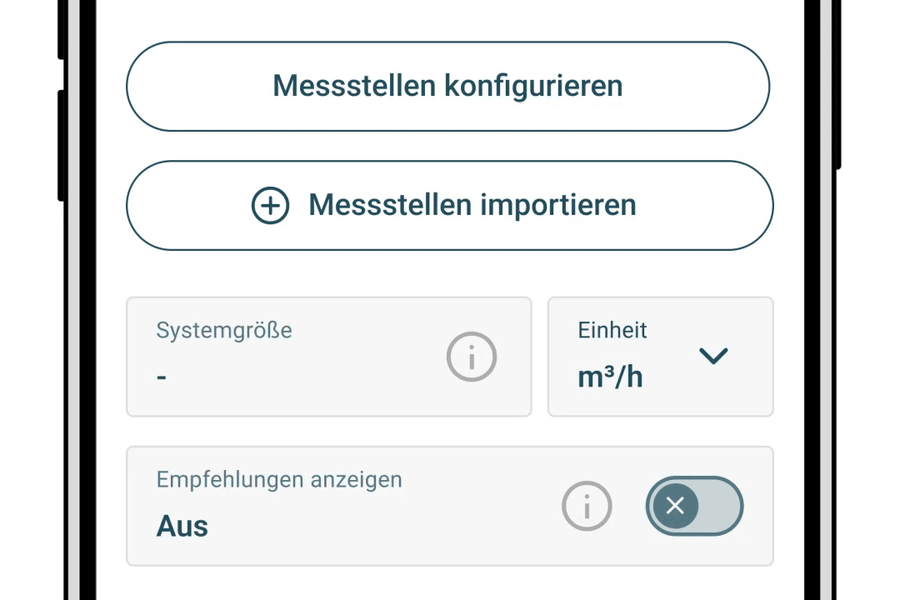Click the Systemgröße input field
Viewport: 900px width, 600px height.
(x=300, y=356)
